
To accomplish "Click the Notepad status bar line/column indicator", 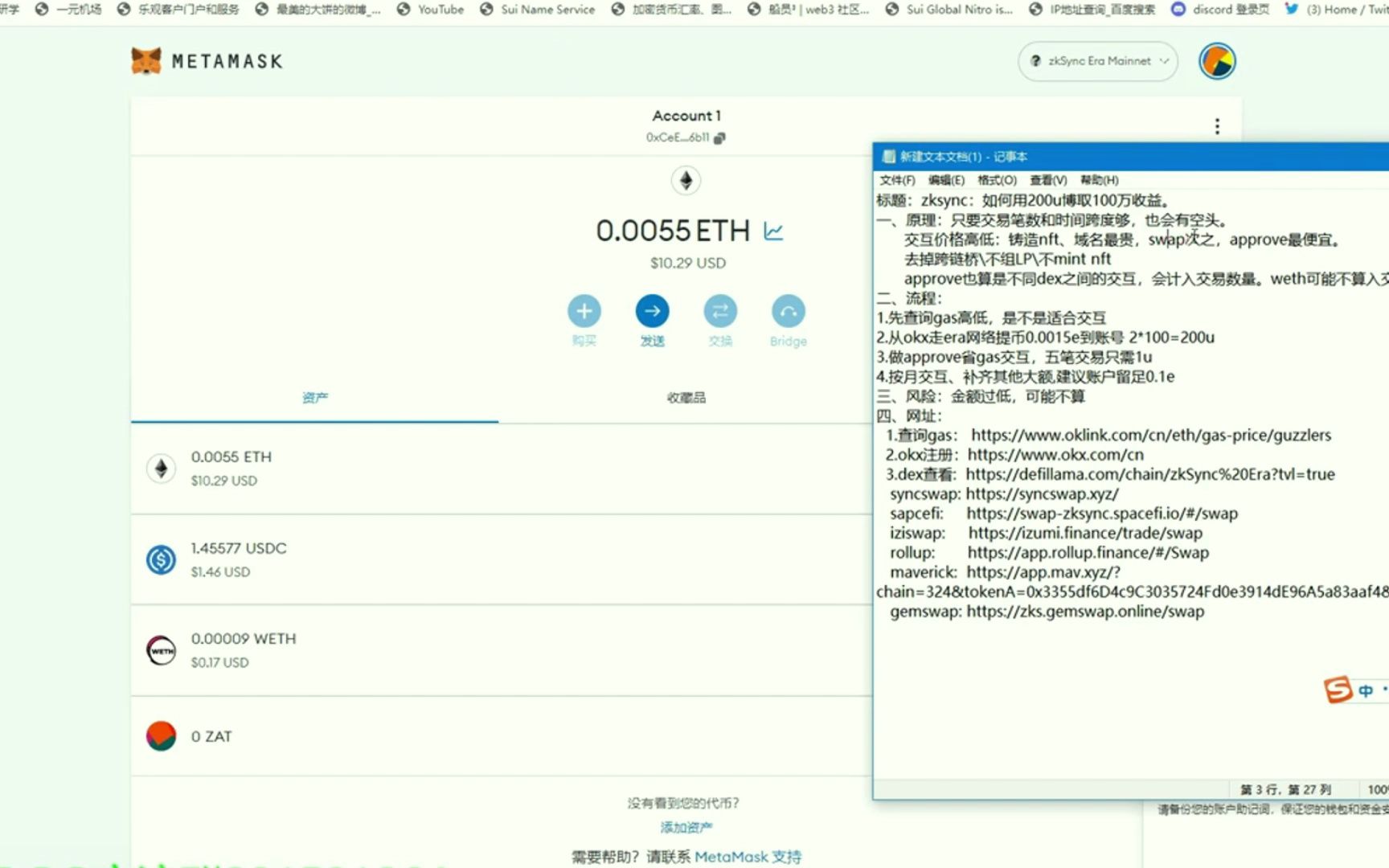I will (1285, 789).
